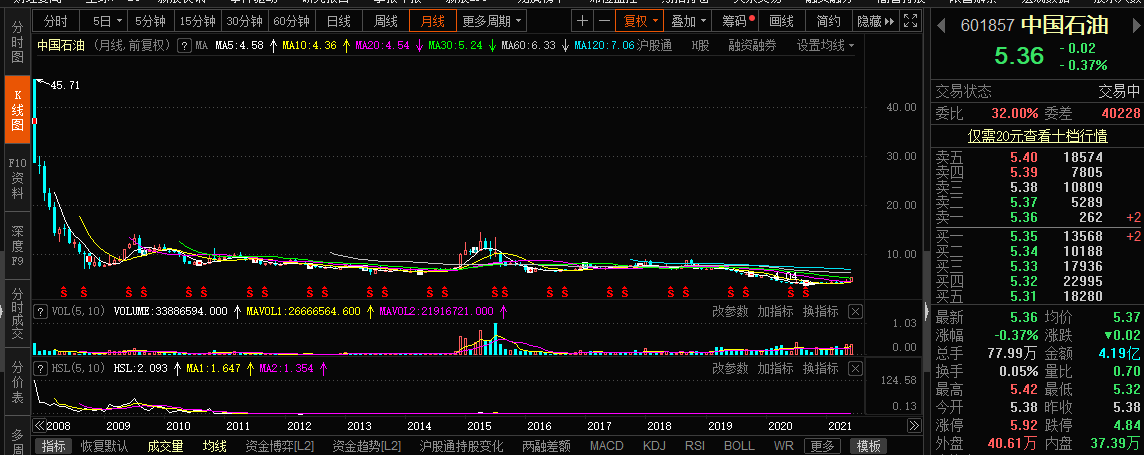The height and width of the screenshot is (455, 1144).
Task: Click the minus zoom-out icon in toolbar
Action: pos(604,20)
